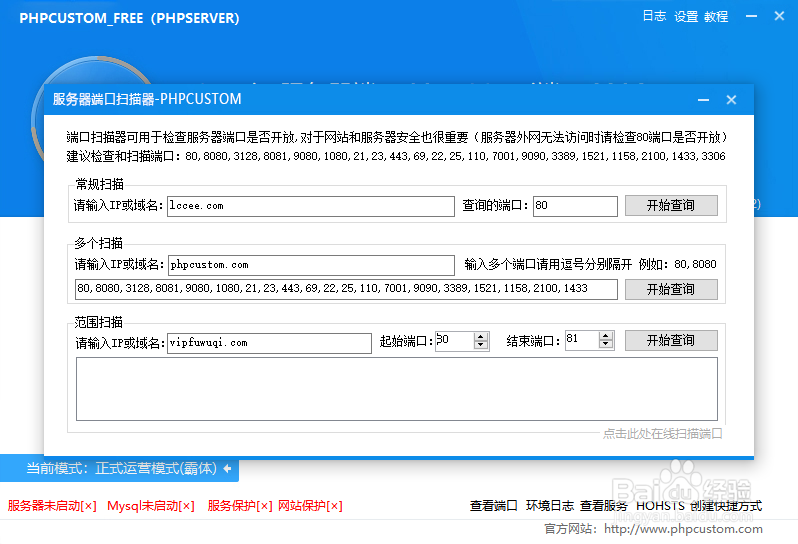Screen dimensions: 798x544
Task: Open 环境日志 link
Action: [550, 506]
